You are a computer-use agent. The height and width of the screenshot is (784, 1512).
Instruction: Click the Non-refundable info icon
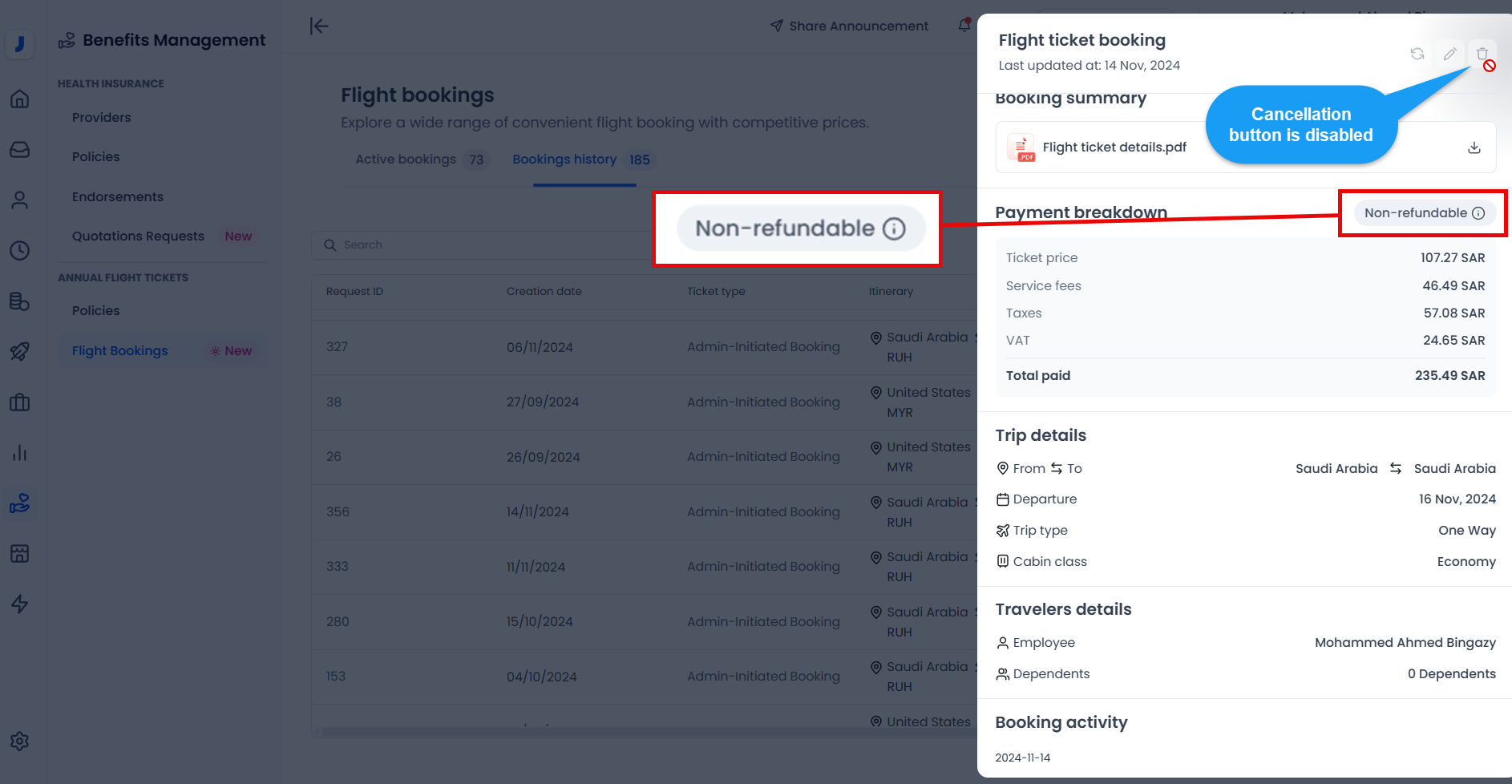[1478, 213]
